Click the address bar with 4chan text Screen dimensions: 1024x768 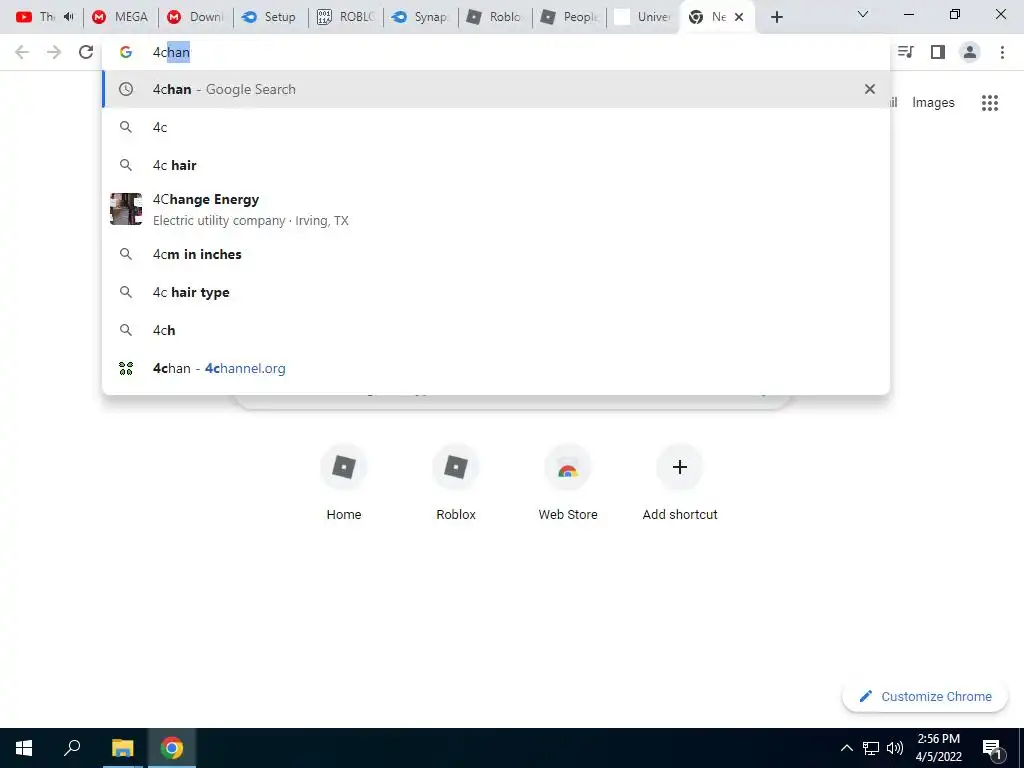496,52
